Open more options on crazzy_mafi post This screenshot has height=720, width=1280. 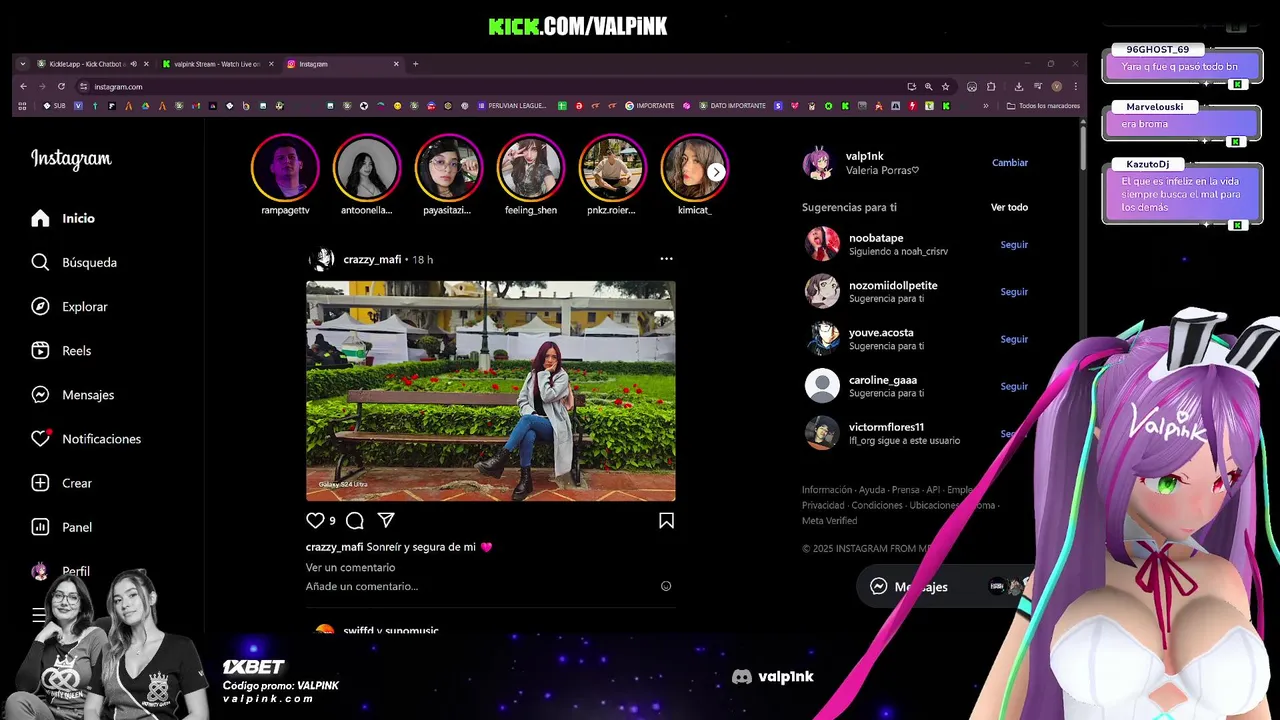[666, 259]
